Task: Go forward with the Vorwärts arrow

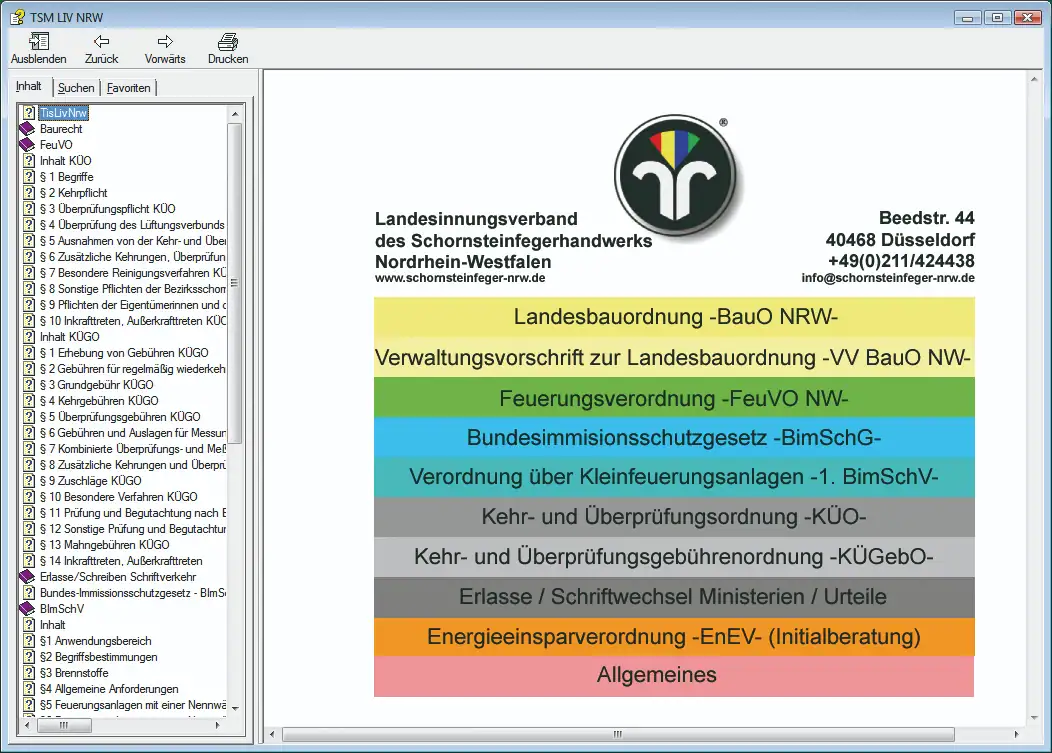Action: point(165,42)
